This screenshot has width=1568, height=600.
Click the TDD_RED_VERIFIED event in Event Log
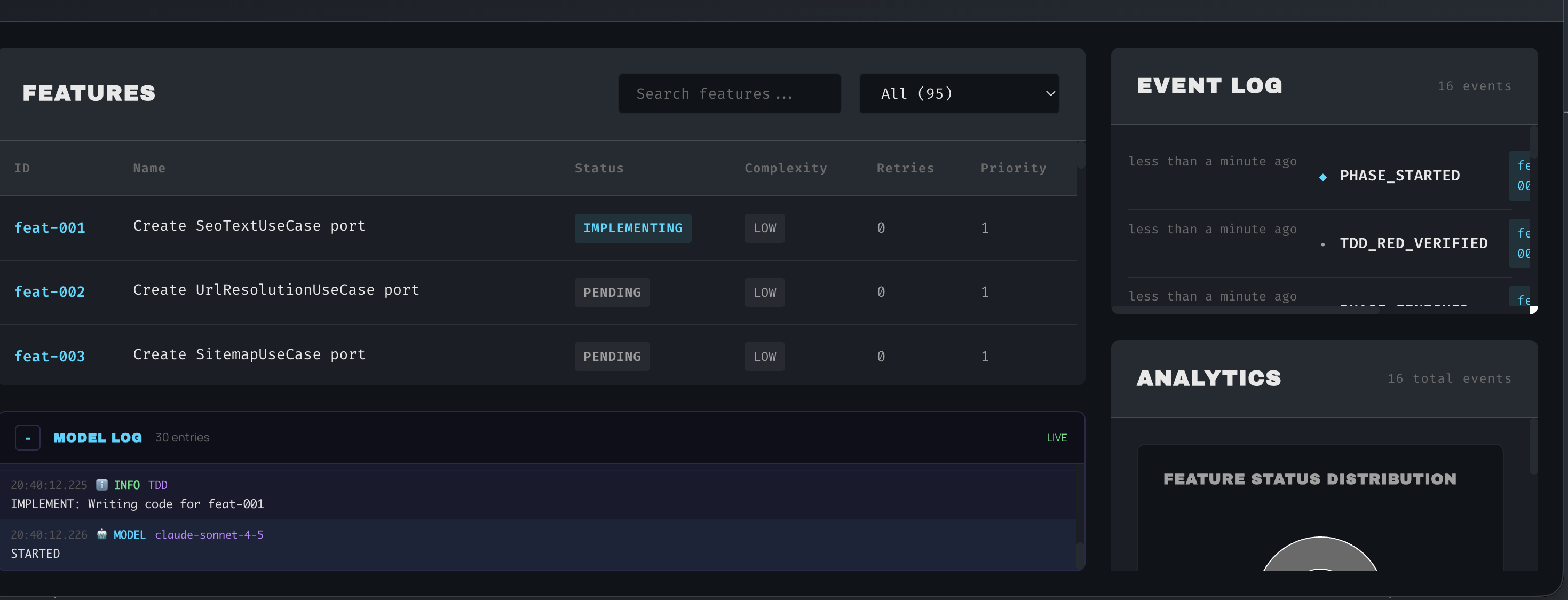click(1413, 243)
